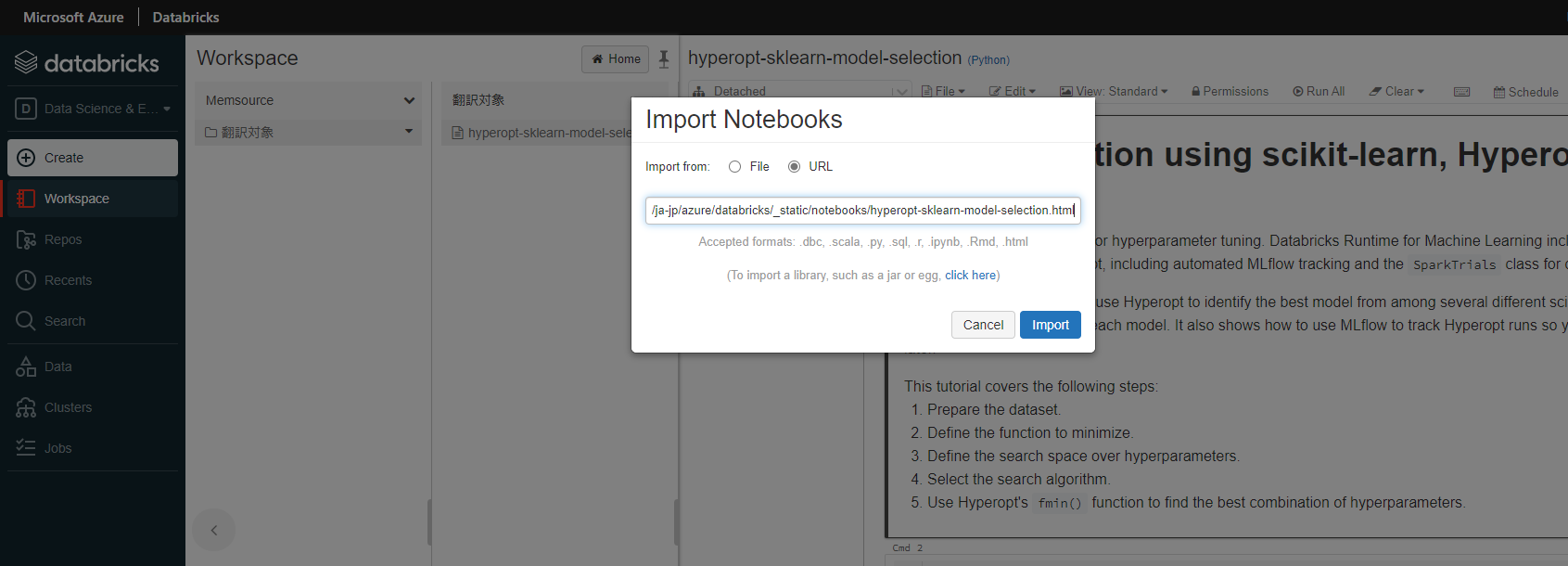Click the Databricks header link

tap(185, 17)
